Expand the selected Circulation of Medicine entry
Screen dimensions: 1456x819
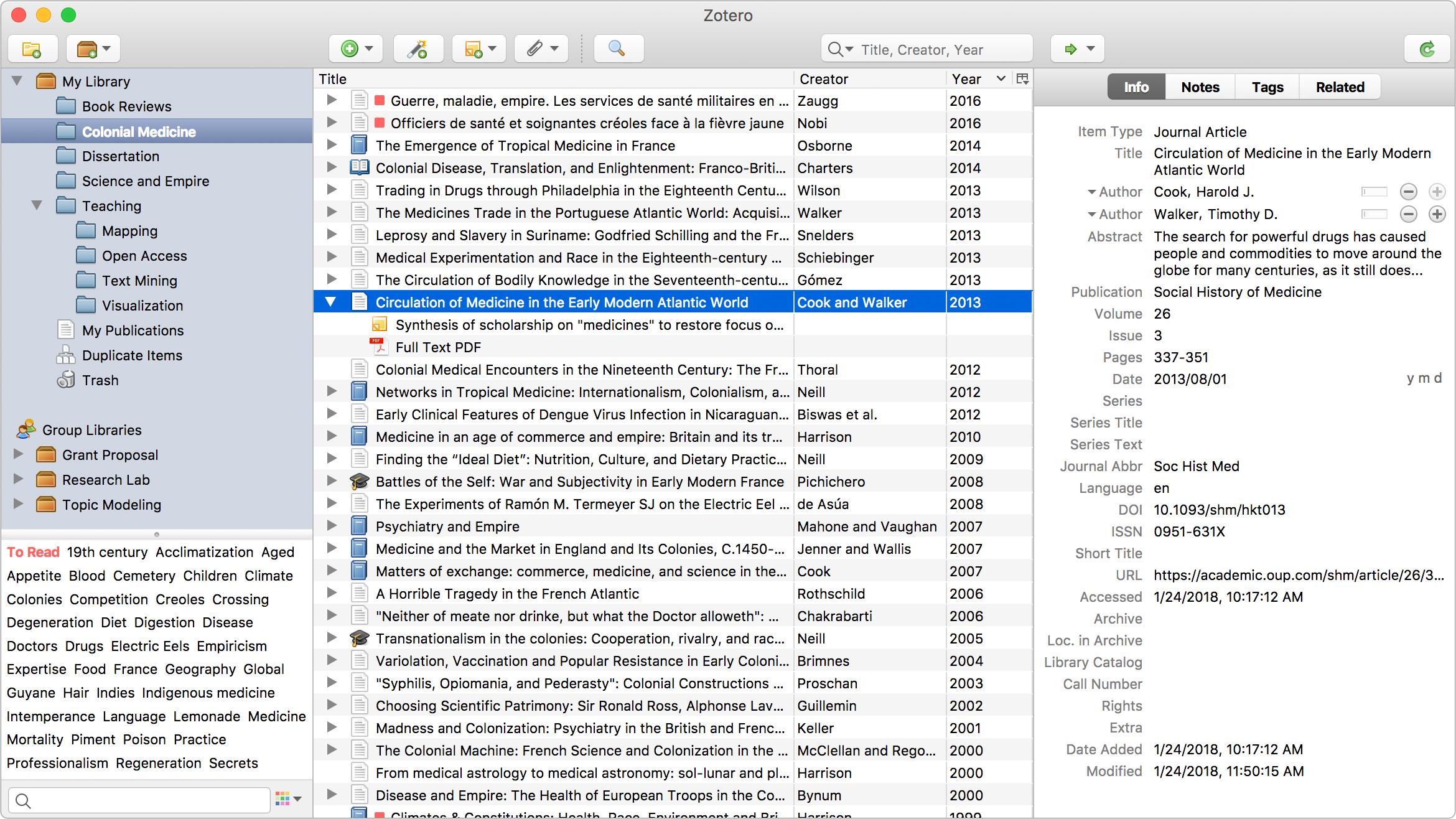[x=332, y=302]
